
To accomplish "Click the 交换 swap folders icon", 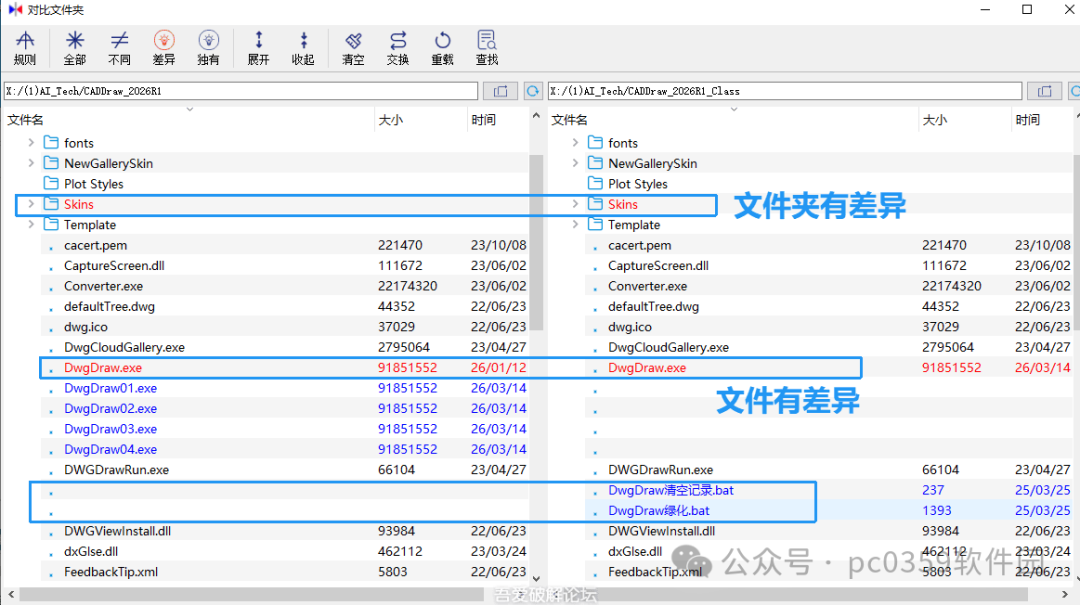I will click(x=398, y=47).
